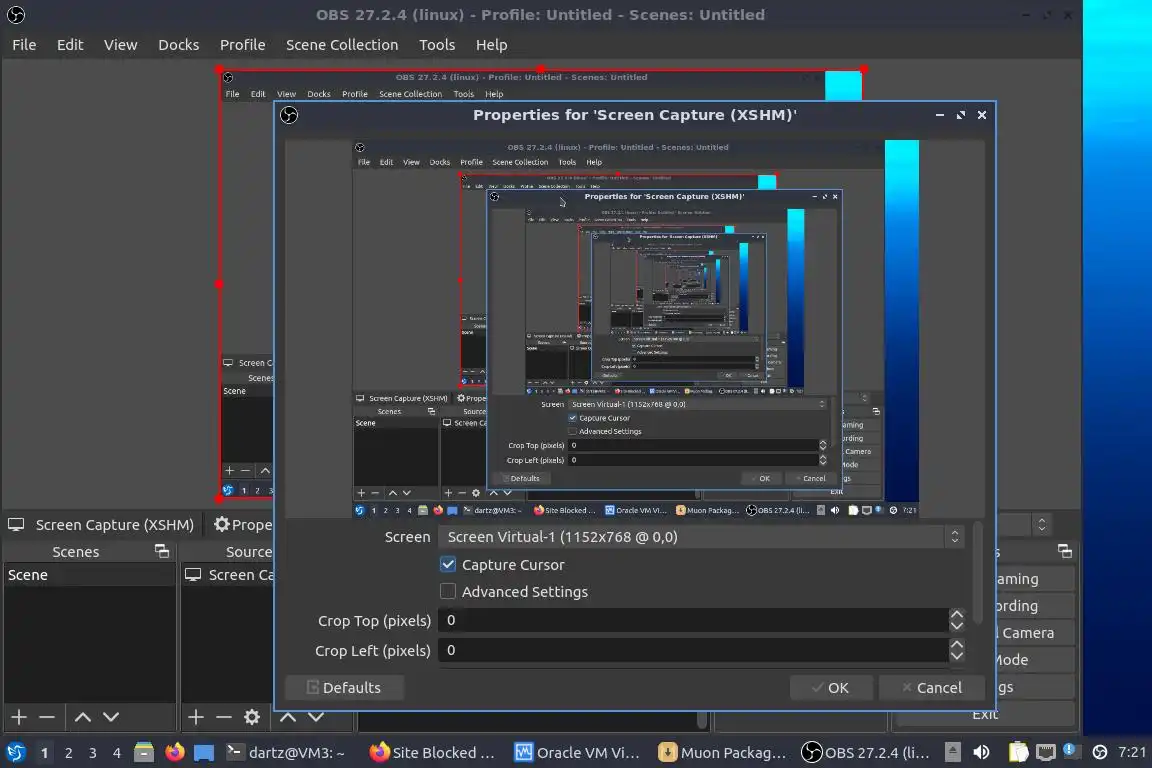Screen dimensions: 1152x768
Task: Switch to the Oracle VM VirtualBox taskbar window
Action: [x=577, y=753]
